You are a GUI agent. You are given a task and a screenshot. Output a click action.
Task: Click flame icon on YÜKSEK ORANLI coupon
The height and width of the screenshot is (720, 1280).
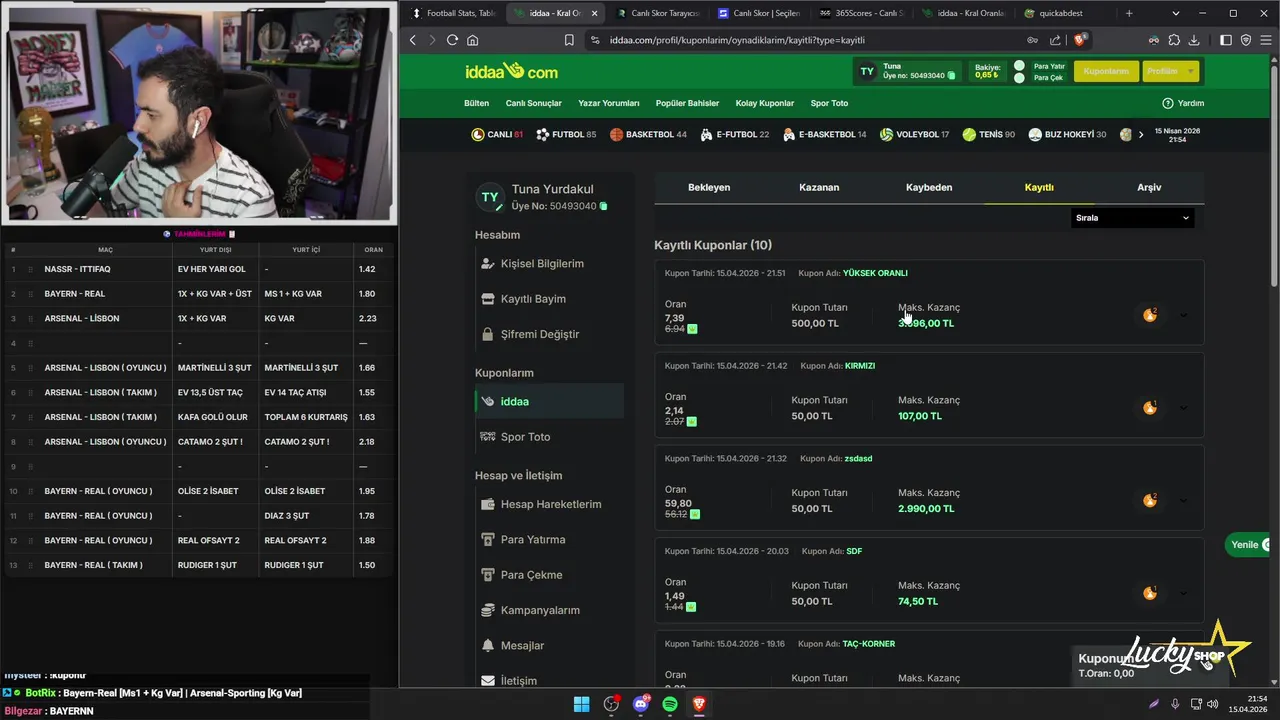pyautogui.click(x=1150, y=315)
